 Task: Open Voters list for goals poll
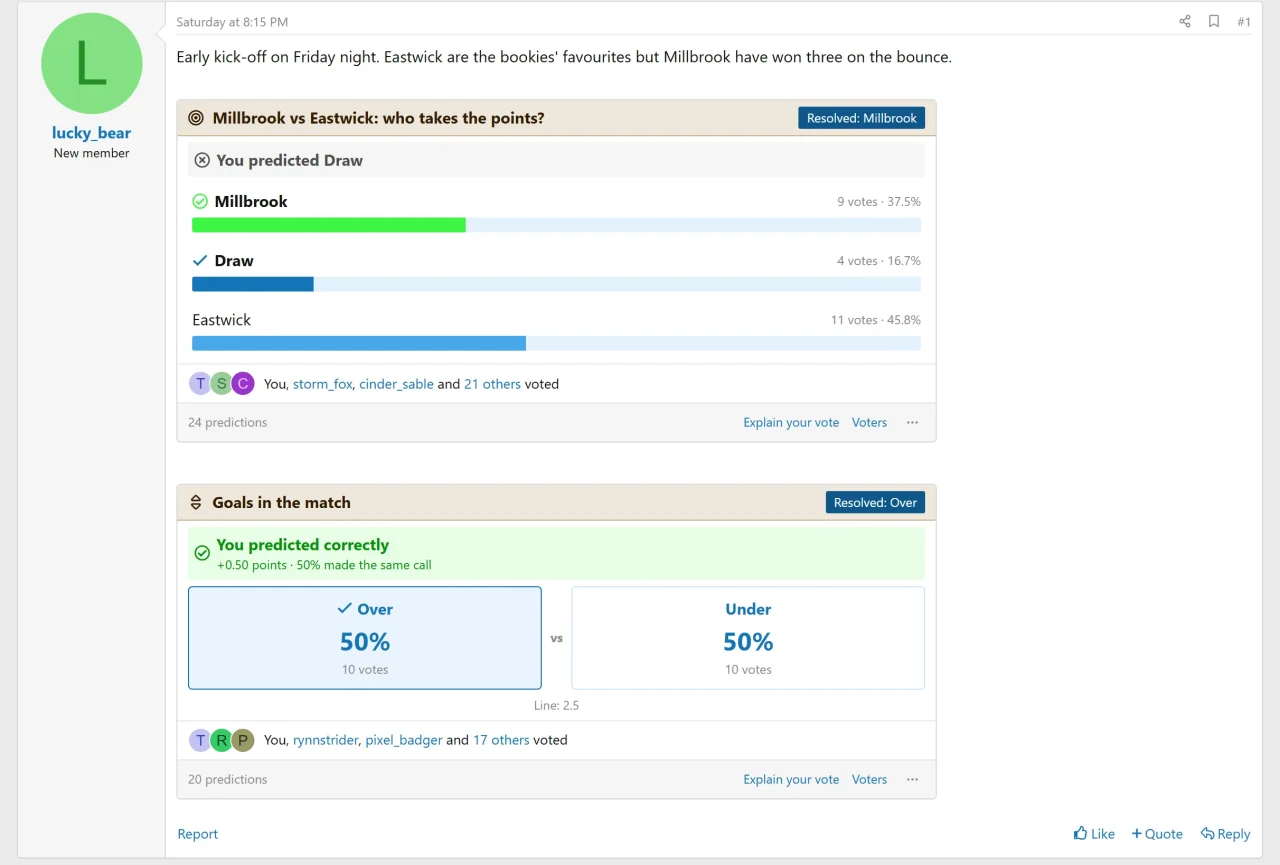(869, 780)
